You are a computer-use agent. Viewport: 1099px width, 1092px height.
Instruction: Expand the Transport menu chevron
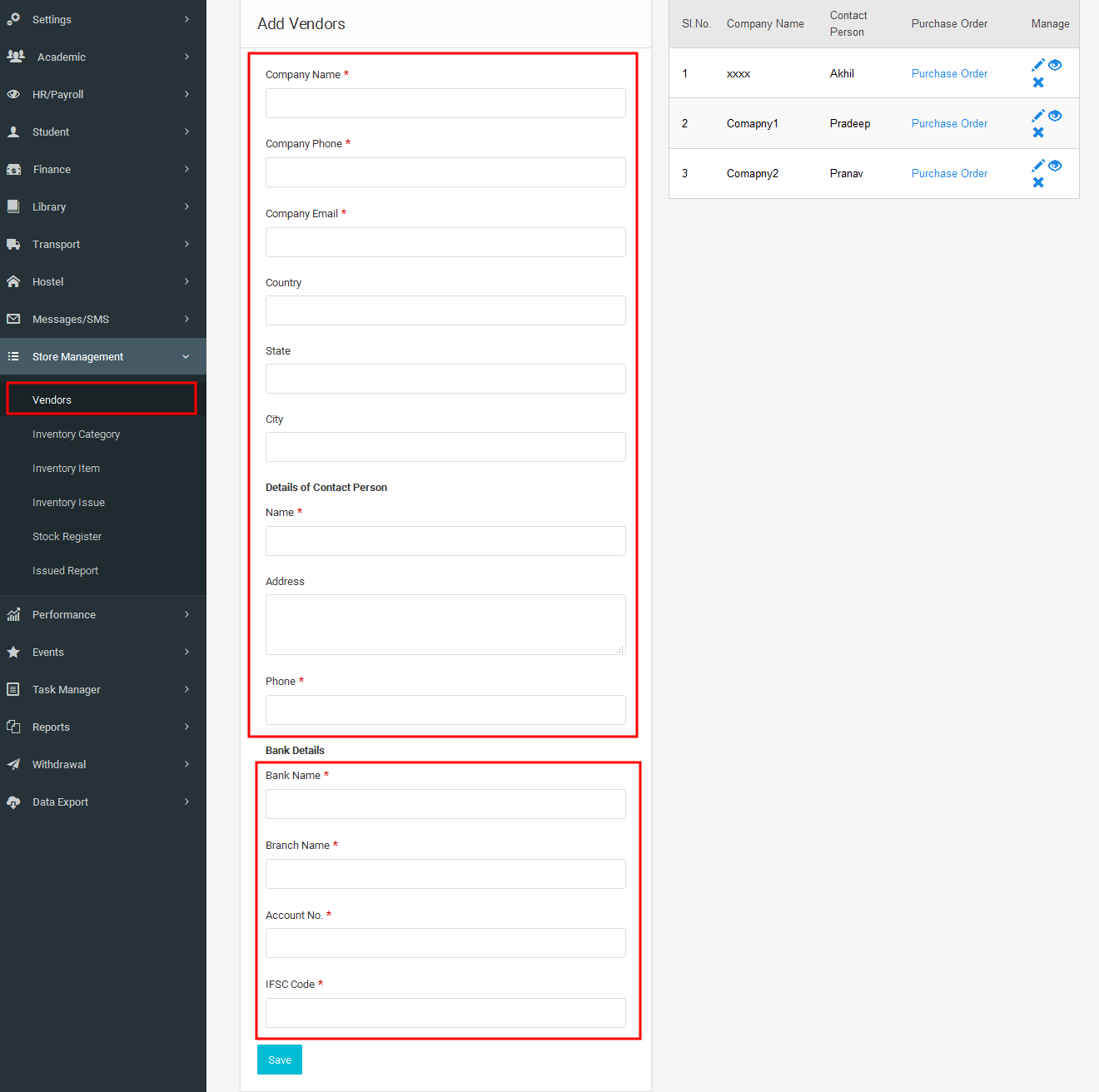coord(186,244)
